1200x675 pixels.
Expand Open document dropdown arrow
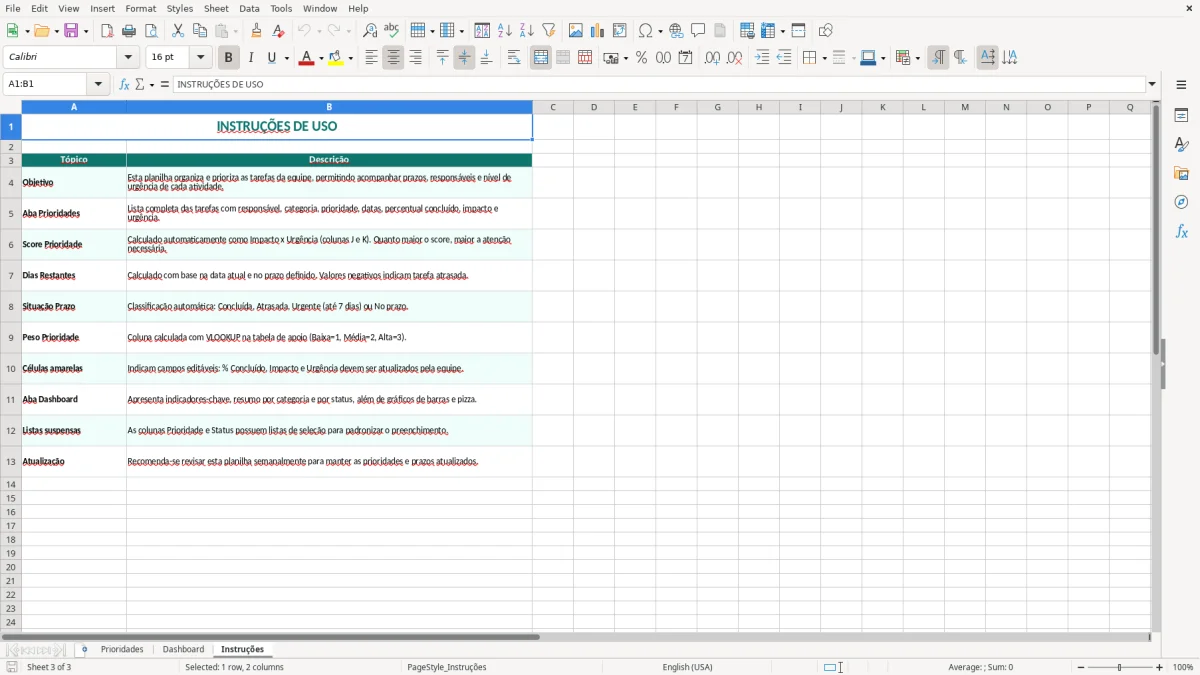[56, 31]
